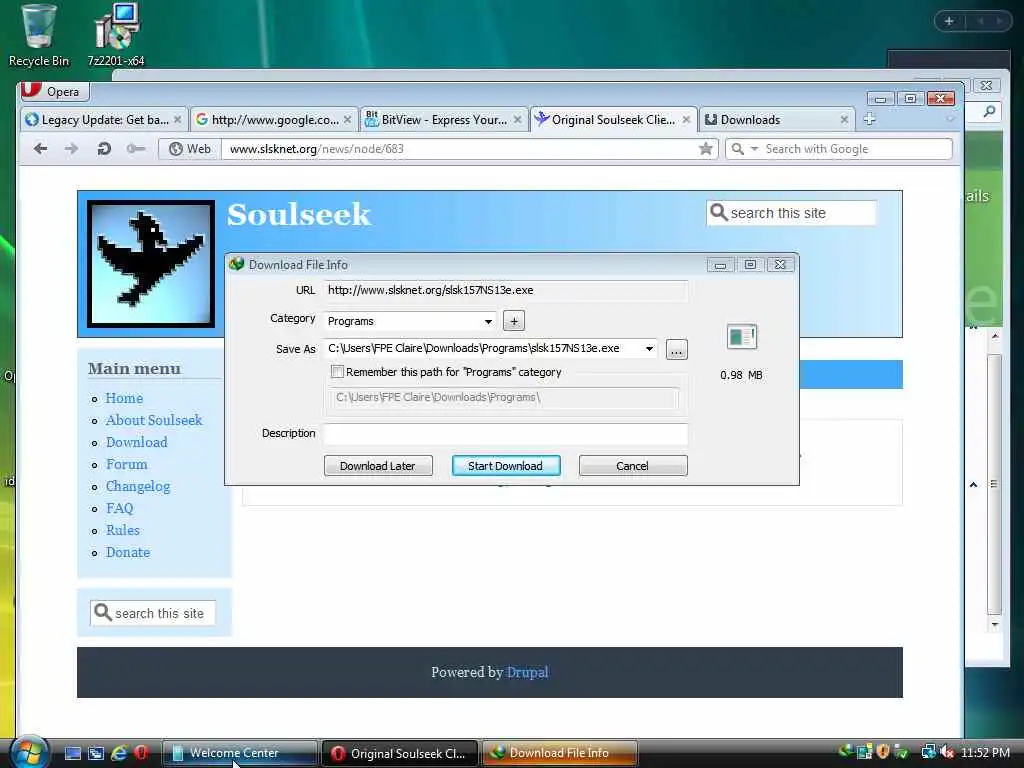Follow the Drupal footer link
The height and width of the screenshot is (768, 1024).
click(527, 672)
